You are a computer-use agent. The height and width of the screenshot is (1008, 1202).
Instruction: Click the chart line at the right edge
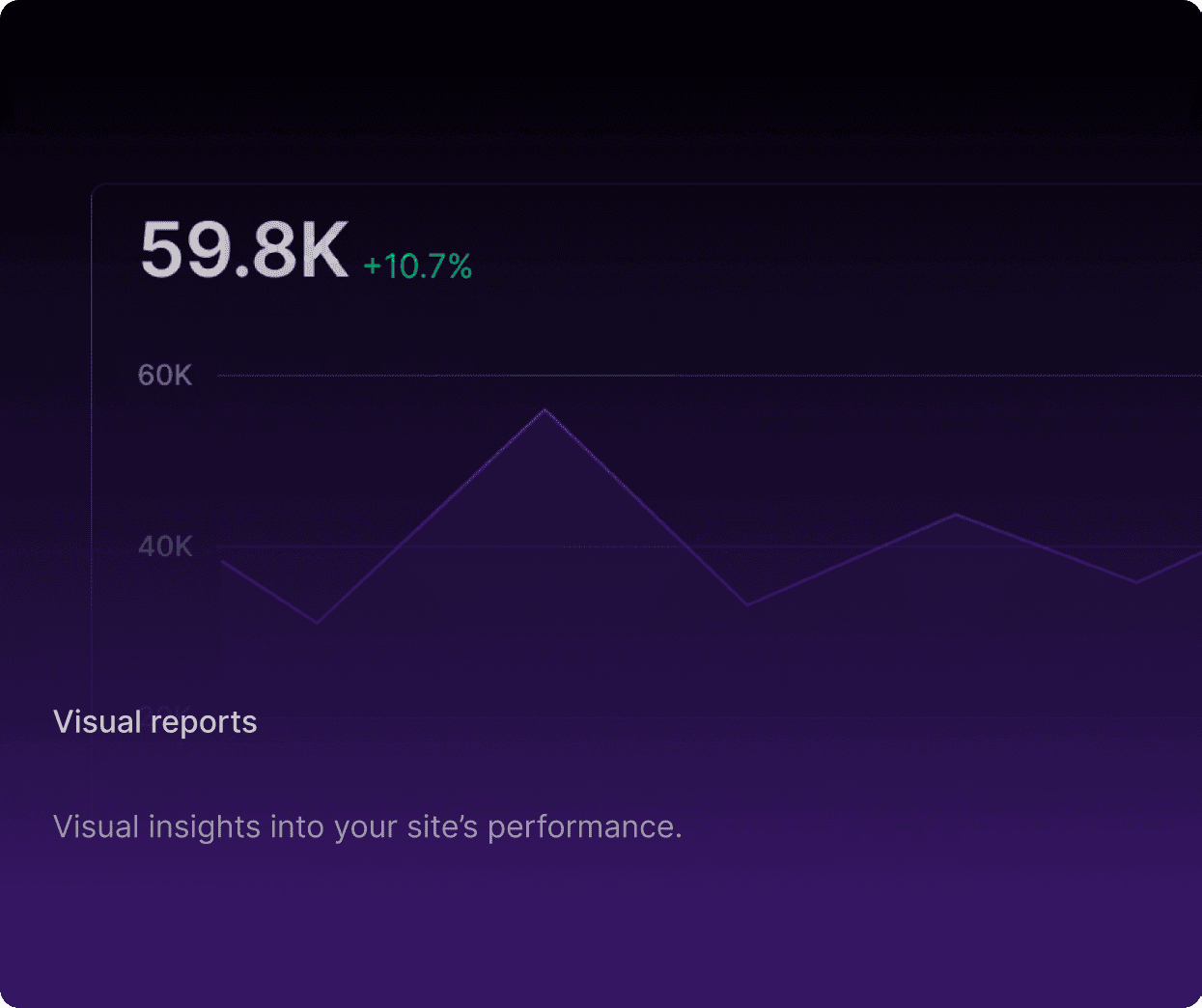tap(1195, 554)
